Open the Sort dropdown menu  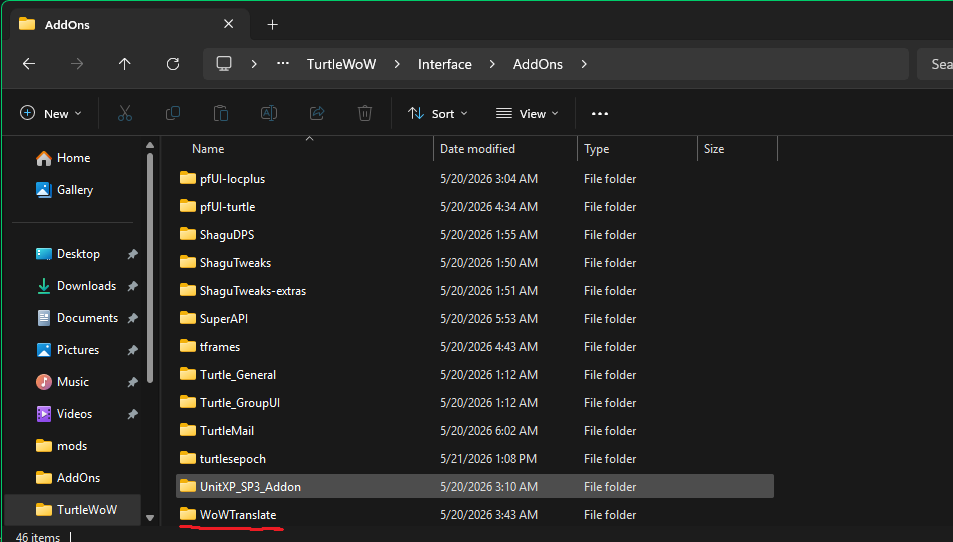pos(437,114)
